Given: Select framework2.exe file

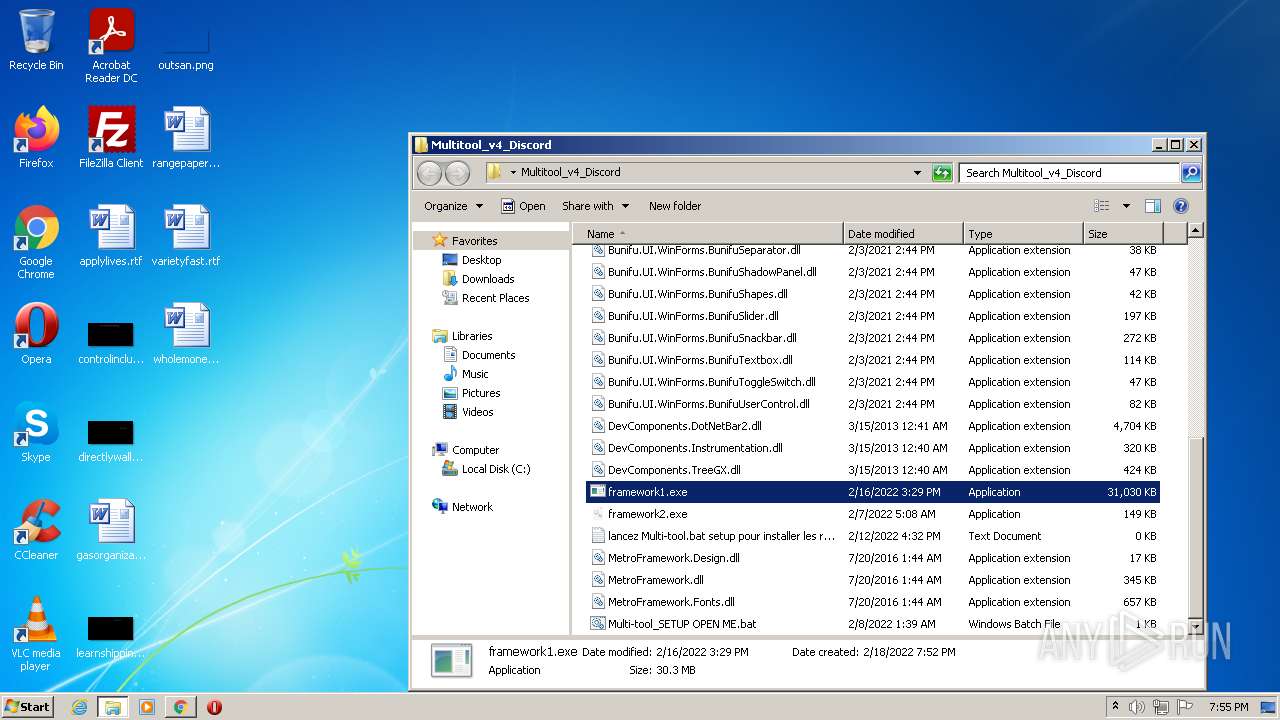Looking at the screenshot, I should click(x=873, y=514).
